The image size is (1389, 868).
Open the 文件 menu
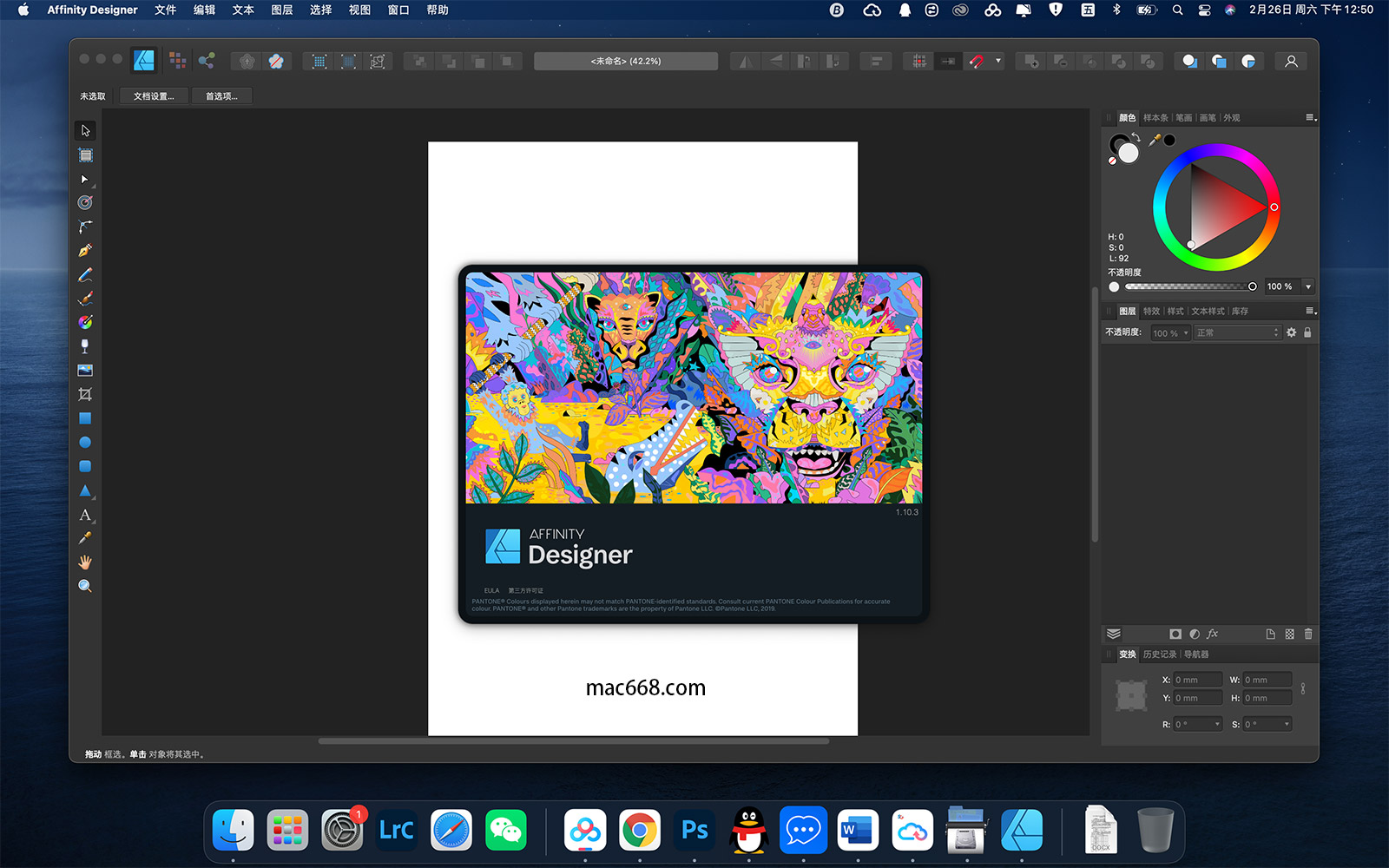[165, 10]
